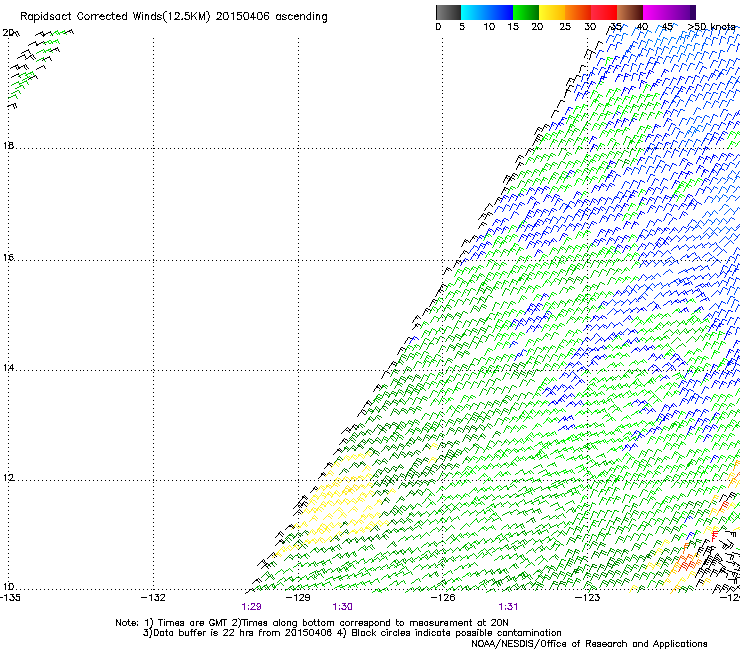Click the brown 35-40 knots legend color
This screenshot has width=740, height=650.
coord(630,12)
